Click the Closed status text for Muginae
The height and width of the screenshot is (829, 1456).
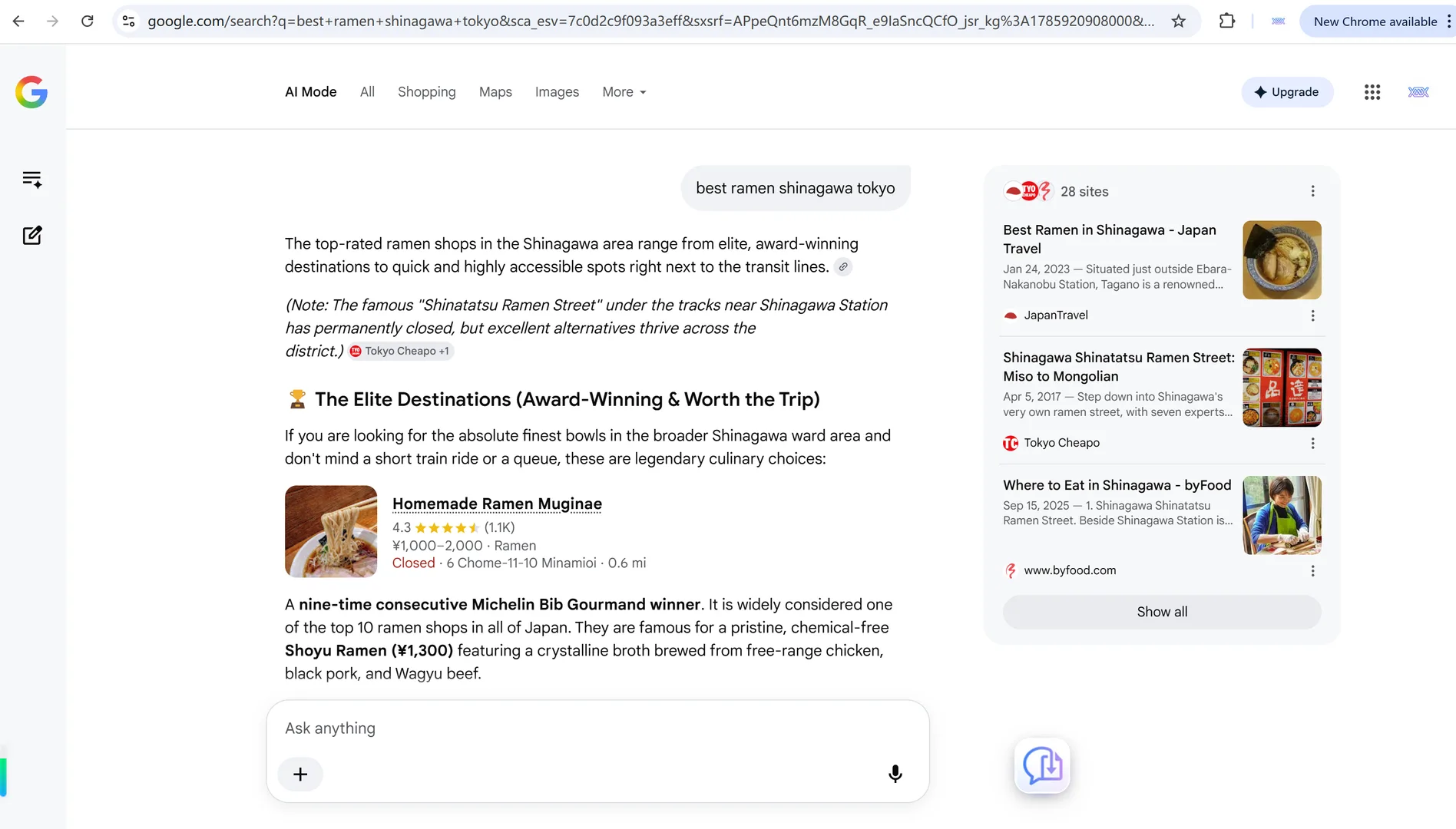[413, 563]
